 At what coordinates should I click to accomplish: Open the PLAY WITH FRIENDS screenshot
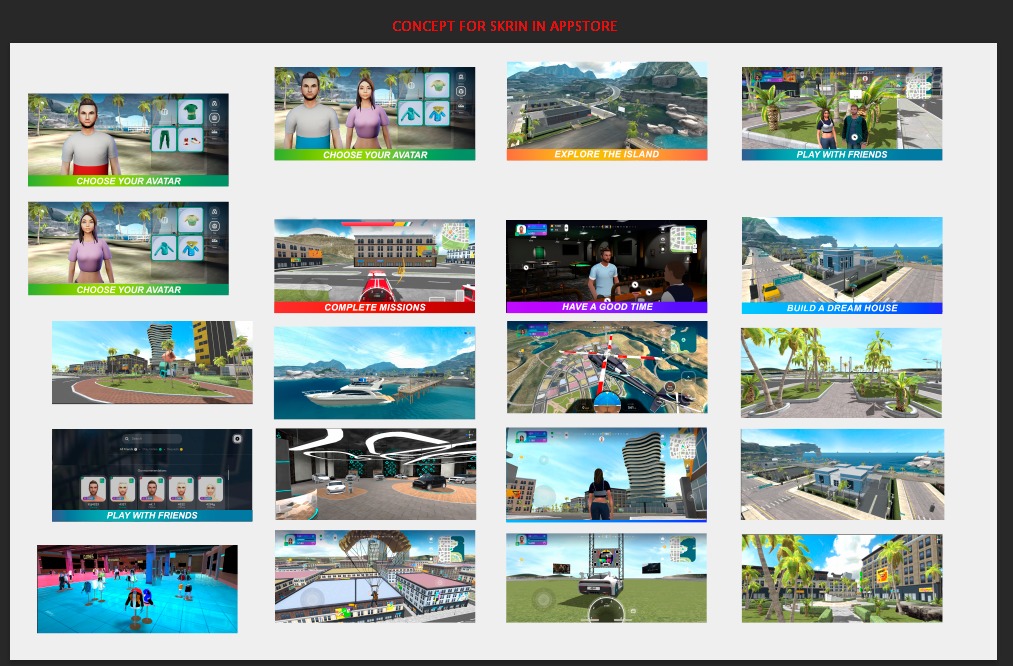(x=841, y=113)
